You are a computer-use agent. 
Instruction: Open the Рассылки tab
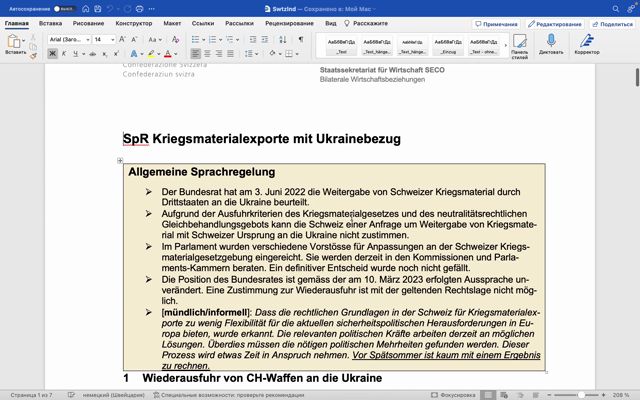click(240, 23)
